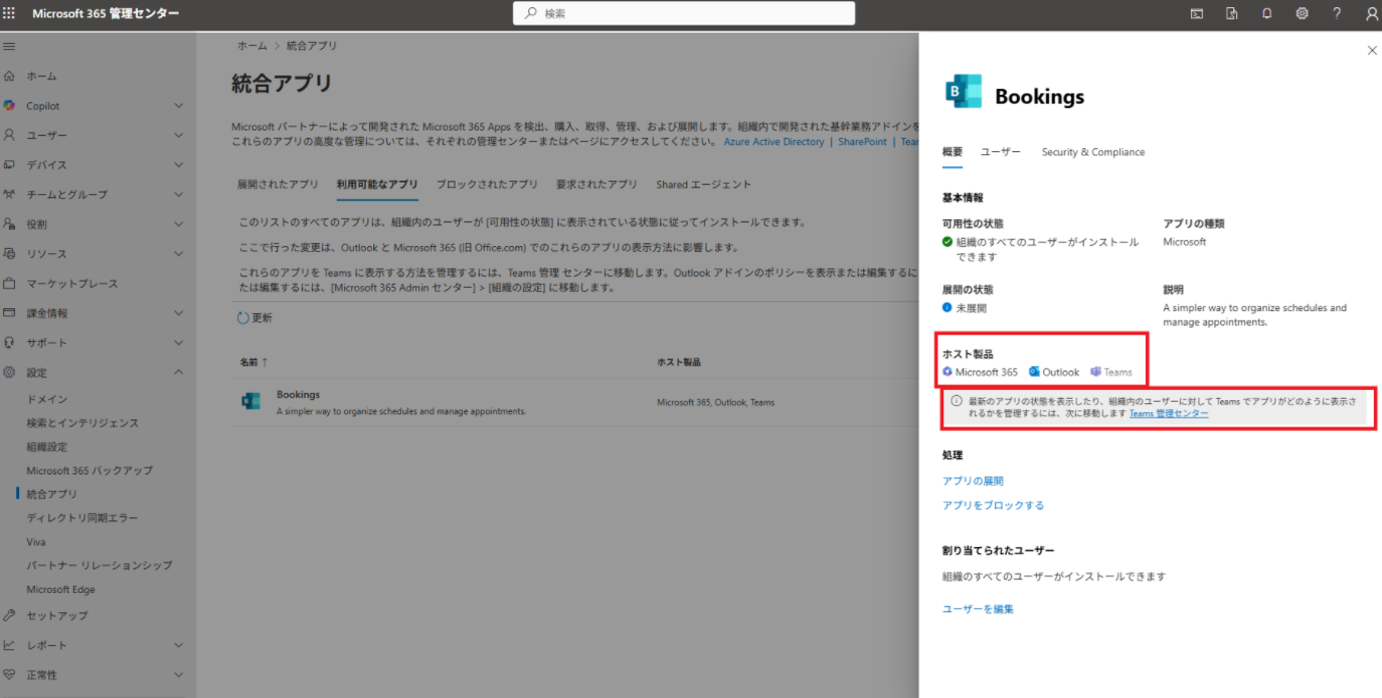Click the ユーザー person icon in sidebar
The width and height of the screenshot is (1382, 698).
[x=9, y=135]
